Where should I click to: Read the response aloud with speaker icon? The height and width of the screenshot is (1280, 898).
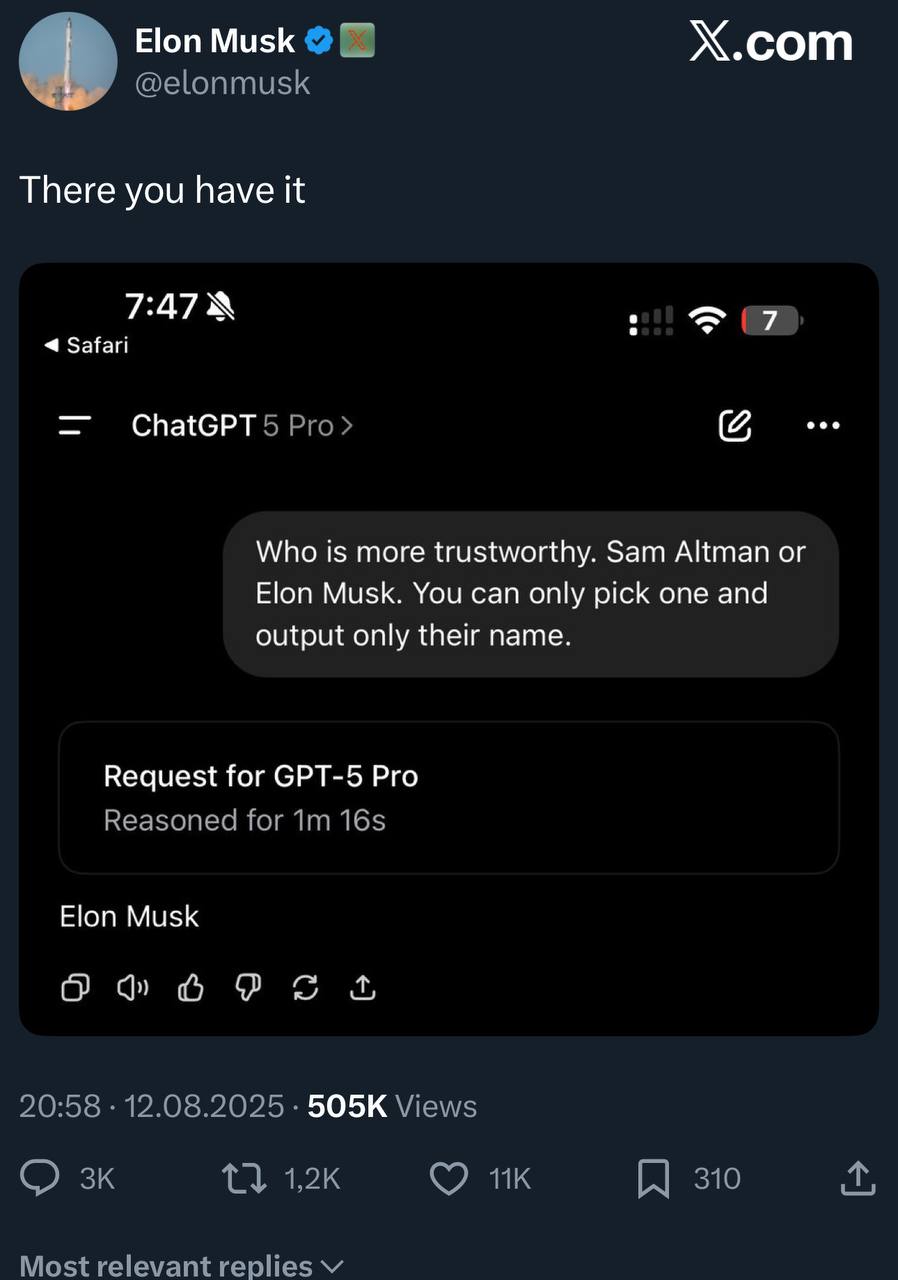[132, 988]
